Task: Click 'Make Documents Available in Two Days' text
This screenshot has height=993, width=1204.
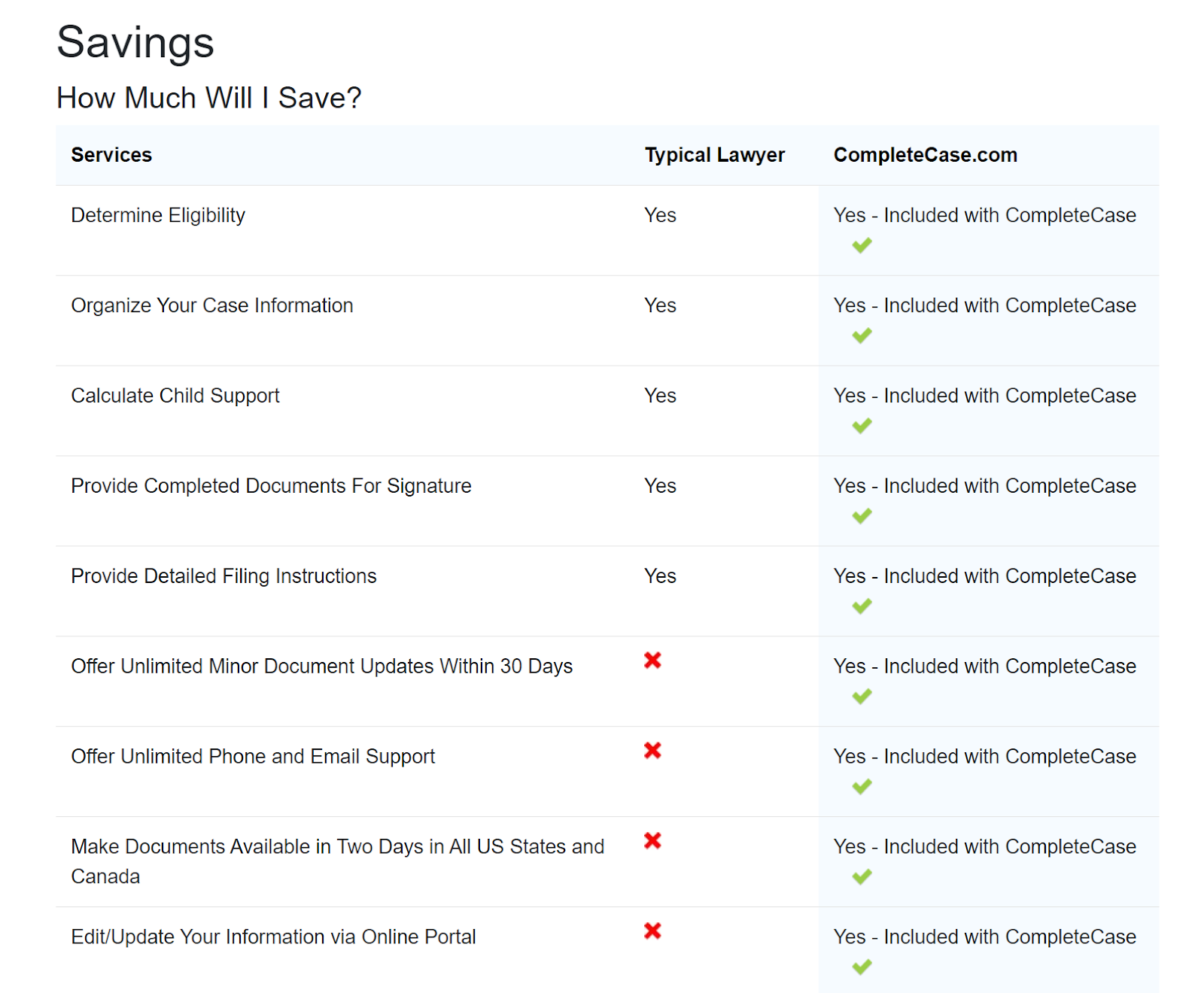Action: [338, 861]
